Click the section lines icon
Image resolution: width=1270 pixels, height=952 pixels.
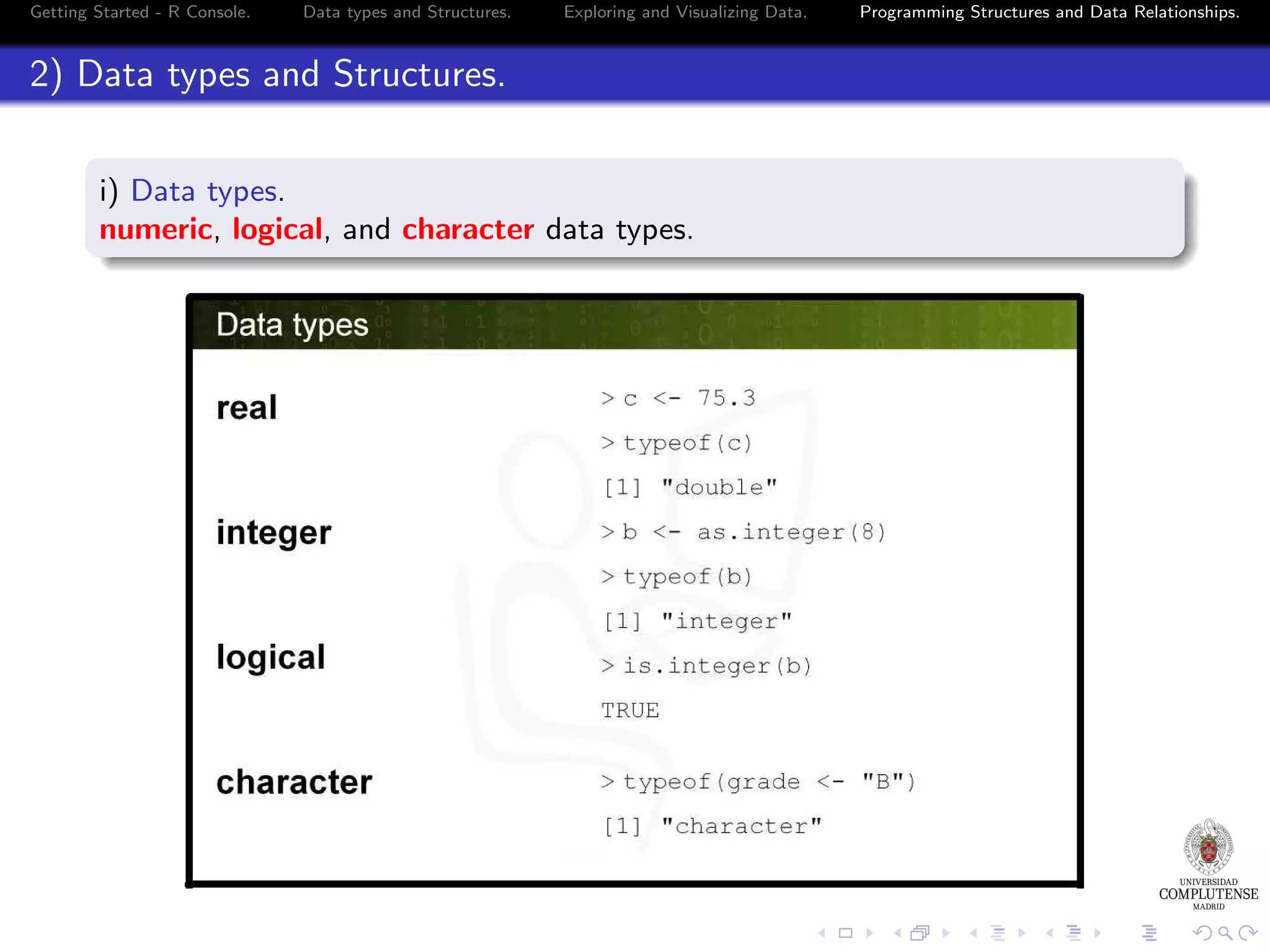(1073, 933)
